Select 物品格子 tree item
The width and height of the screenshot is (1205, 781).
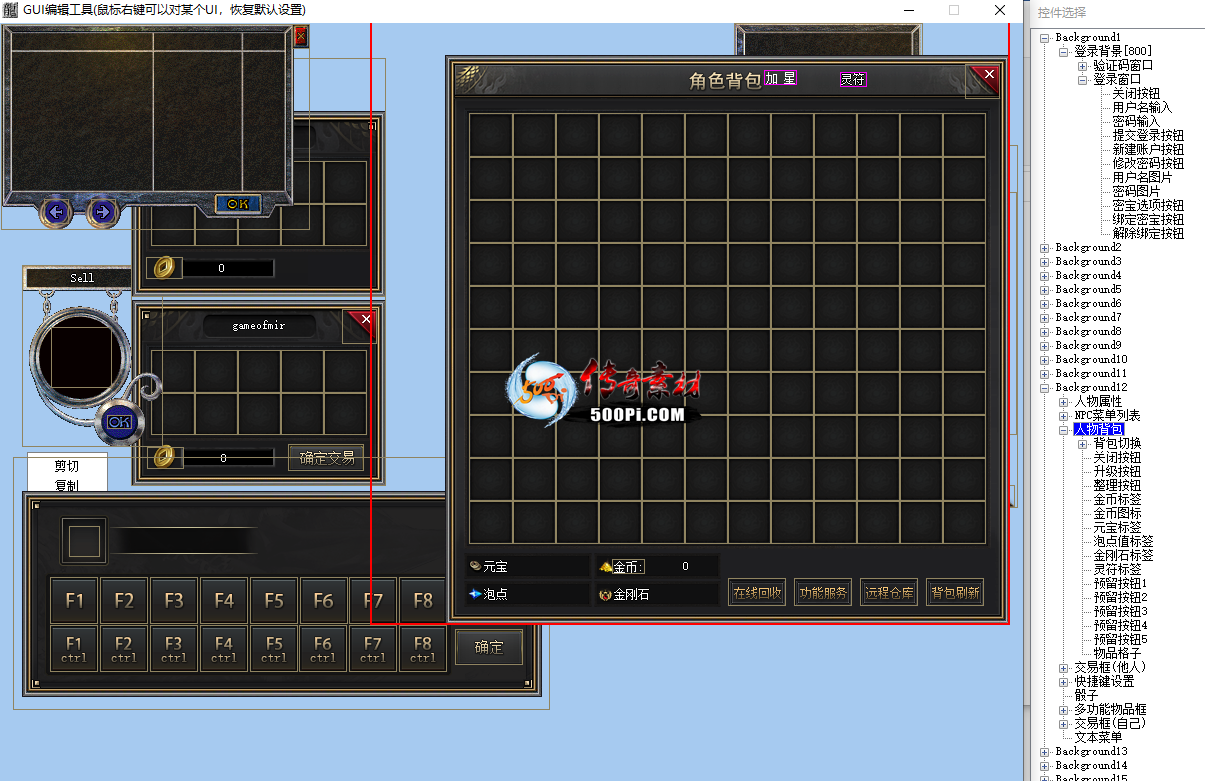(x=1117, y=653)
